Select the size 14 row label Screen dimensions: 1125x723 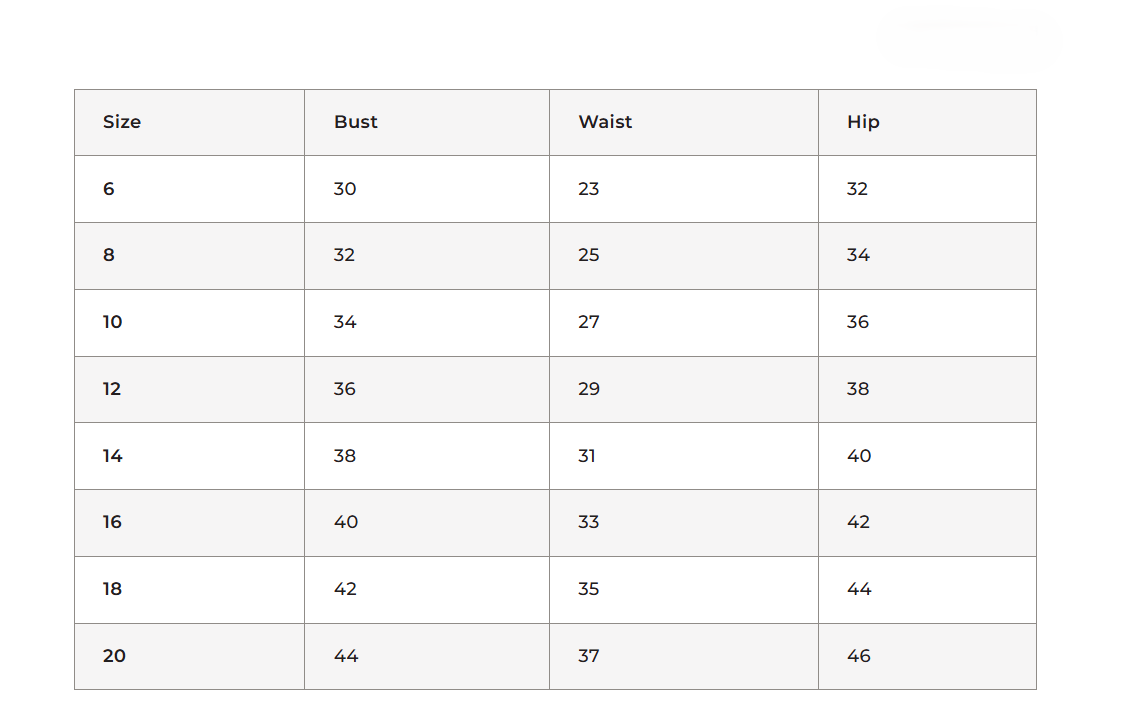coord(112,455)
